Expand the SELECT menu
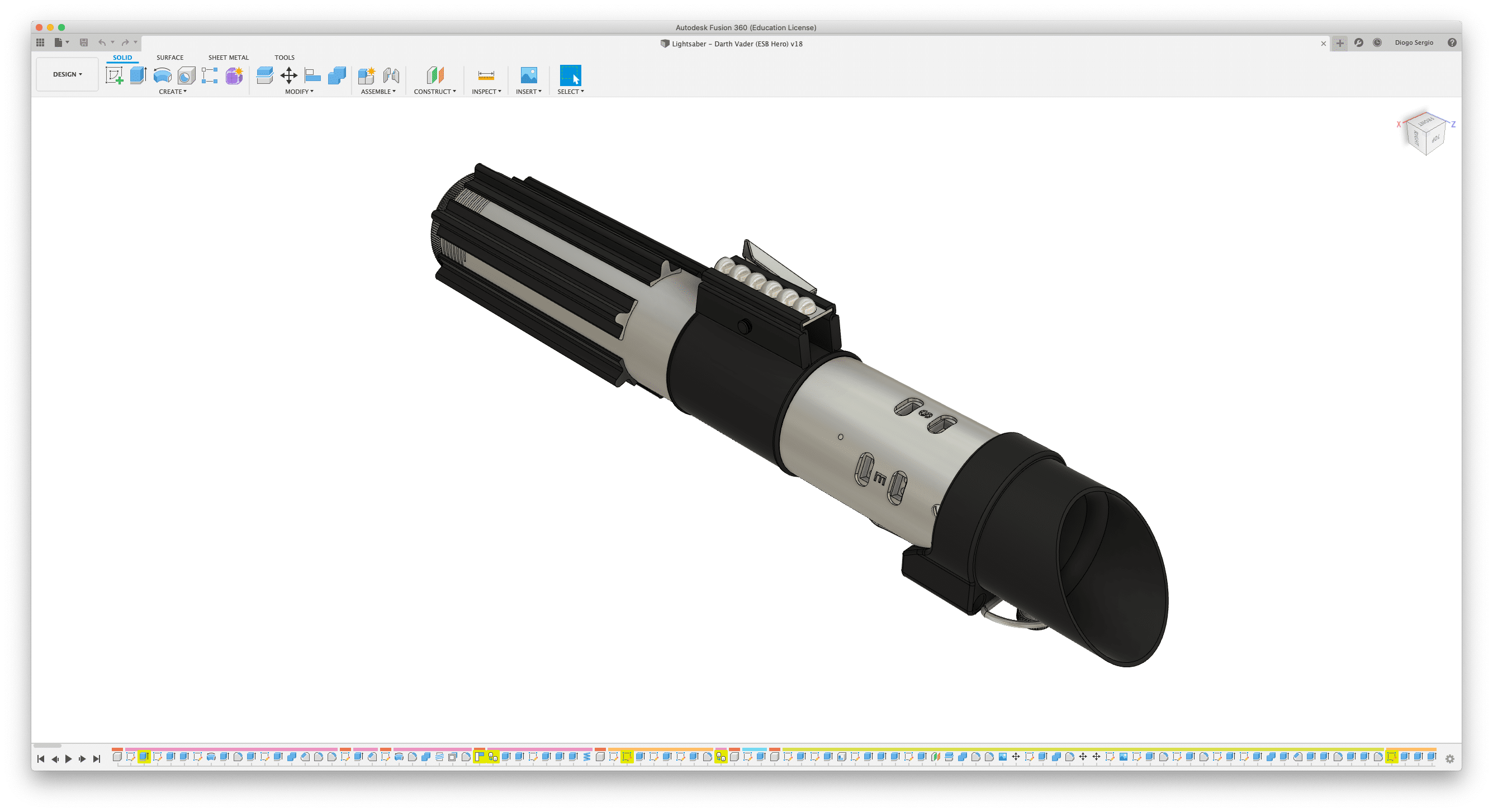This screenshot has width=1493, height=812. click(570, 92)
